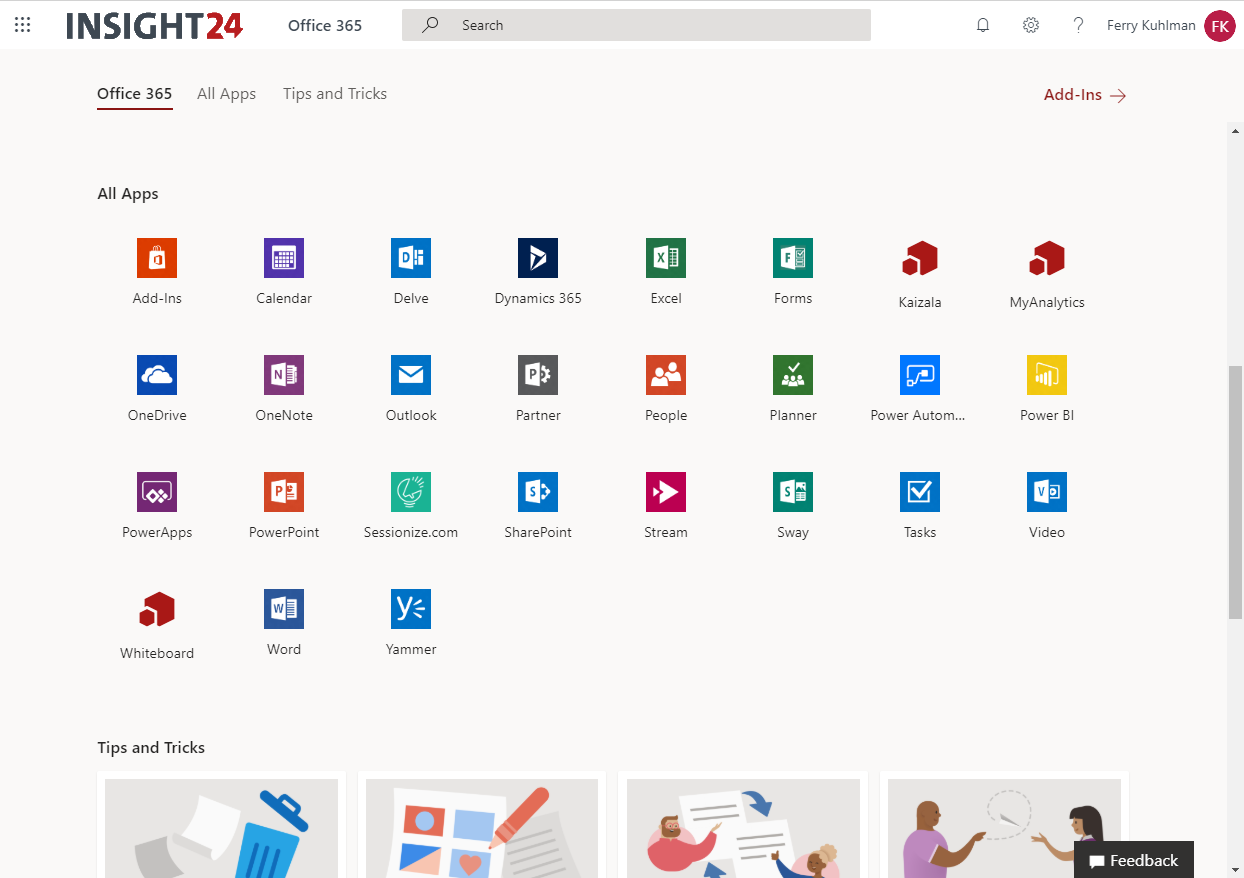
Task: Click the vertical page scrollbar thumb
Action: click(x=1236, y=492)
